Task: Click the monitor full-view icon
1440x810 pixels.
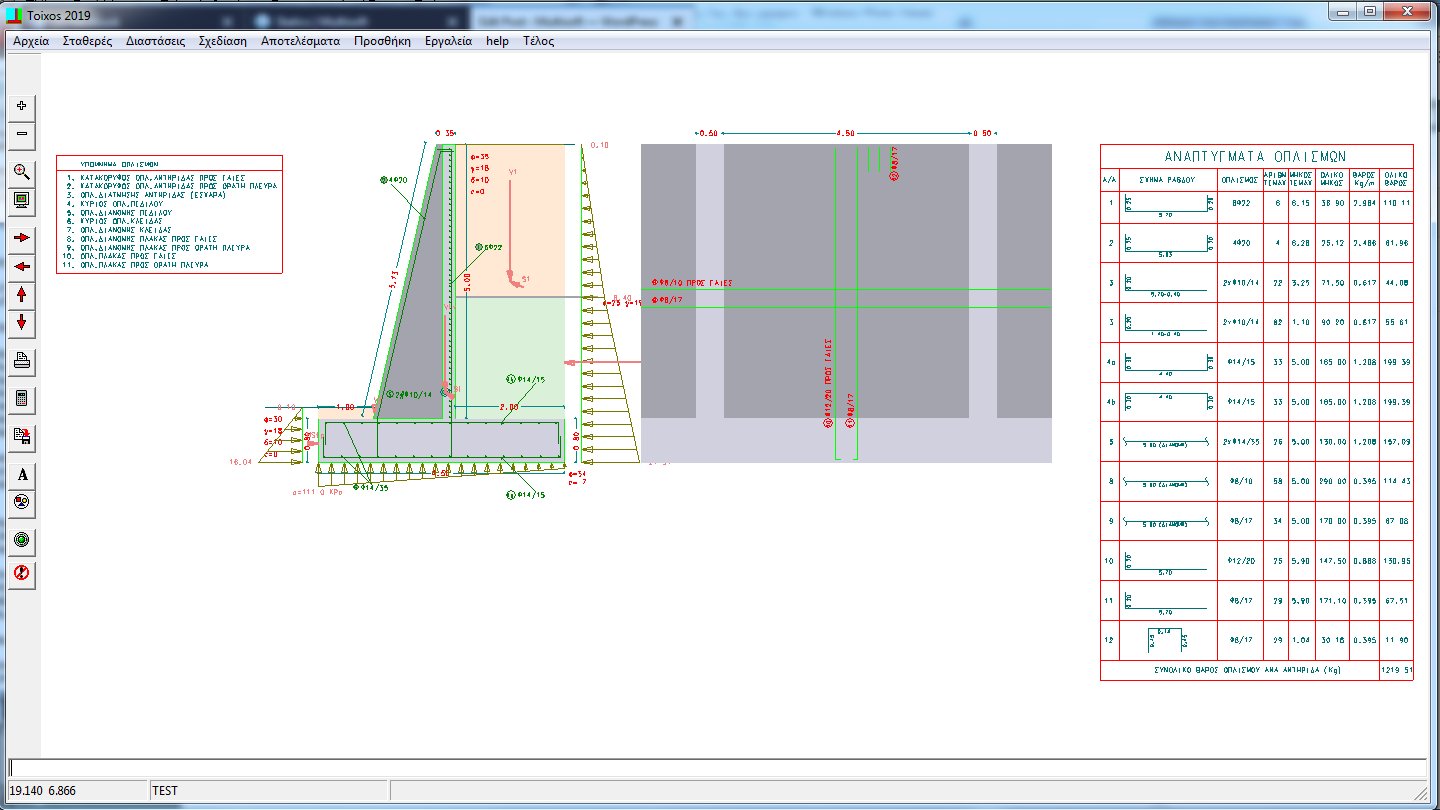Action: [x=22, y=200]
